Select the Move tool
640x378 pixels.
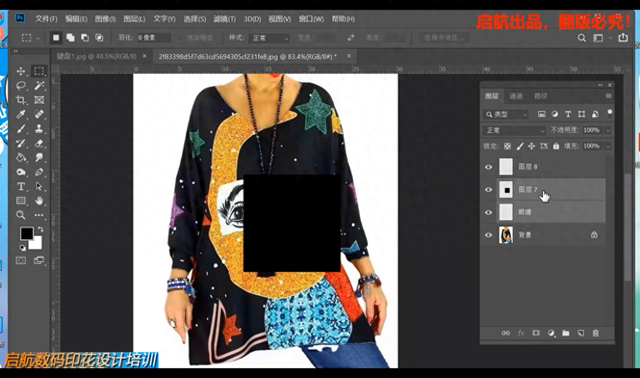[x=21, y=71]
